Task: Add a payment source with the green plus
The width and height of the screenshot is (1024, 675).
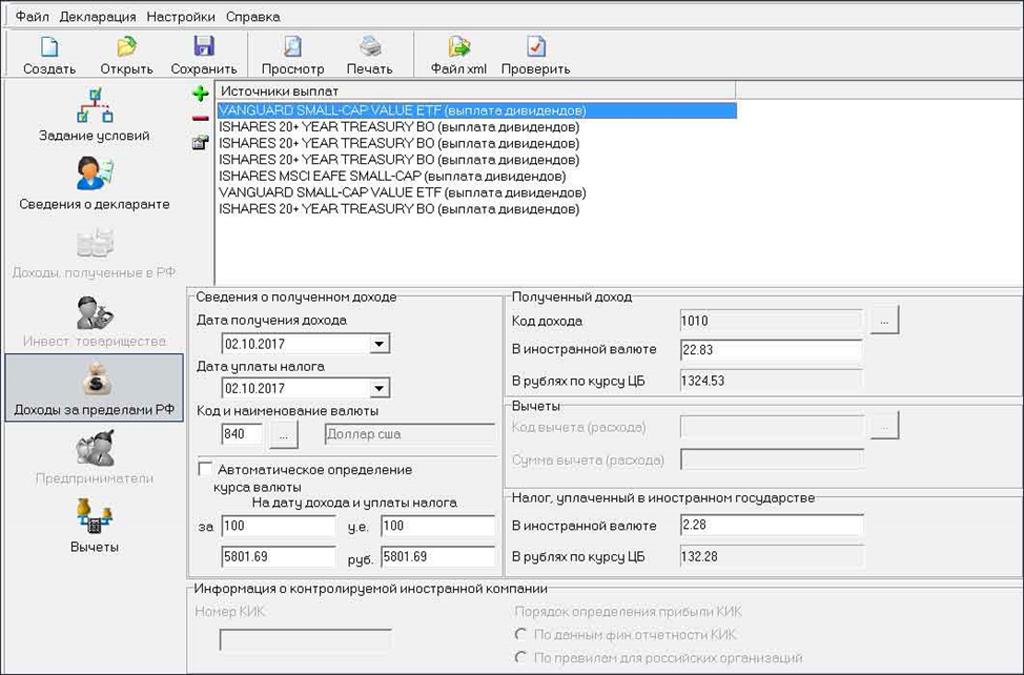Action: 200,93
